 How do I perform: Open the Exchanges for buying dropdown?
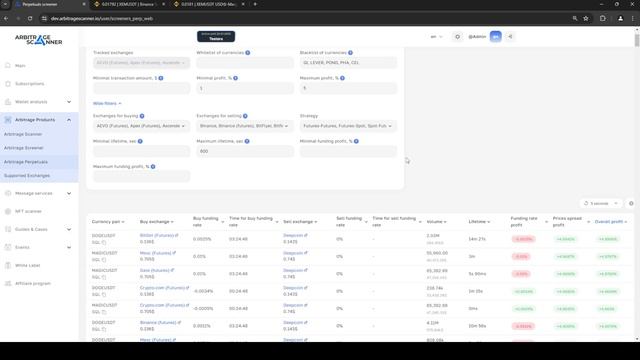[141, 126]
